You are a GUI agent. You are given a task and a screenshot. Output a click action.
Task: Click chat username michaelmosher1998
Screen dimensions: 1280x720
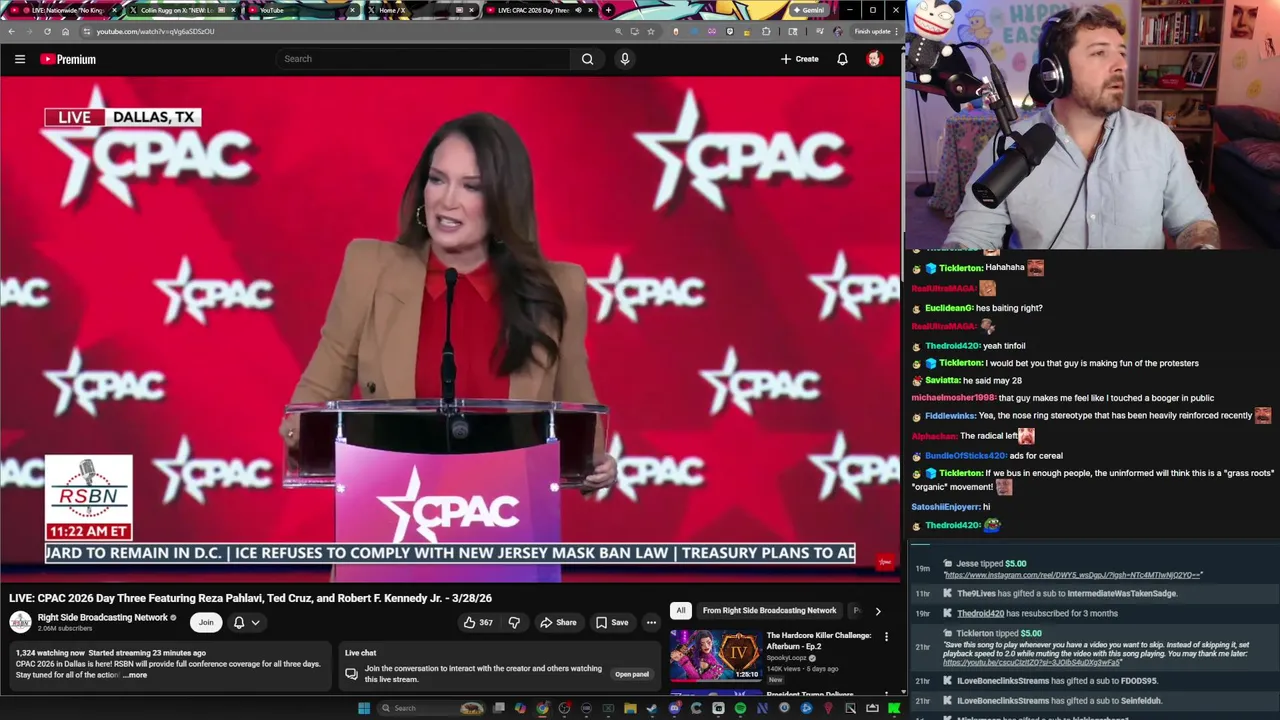pyautogui.click(x=953, y=398)
